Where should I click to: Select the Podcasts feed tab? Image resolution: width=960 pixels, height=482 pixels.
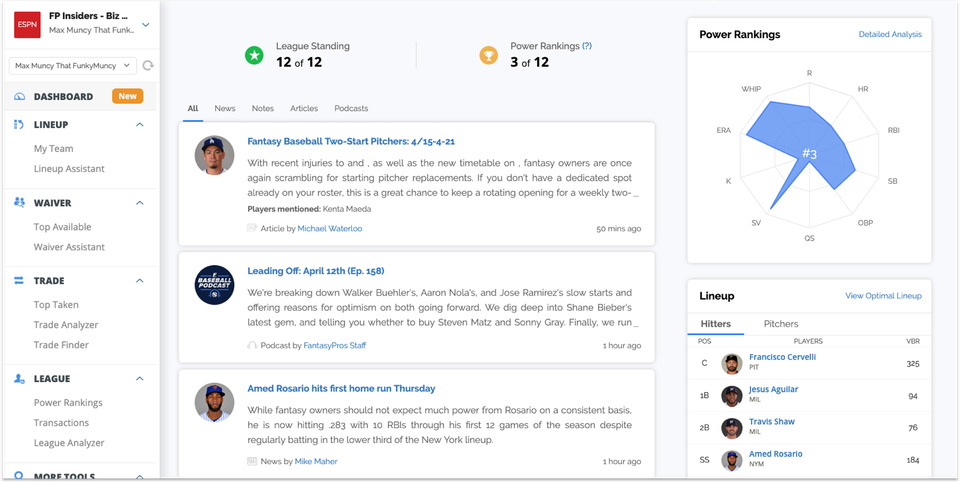351,108
